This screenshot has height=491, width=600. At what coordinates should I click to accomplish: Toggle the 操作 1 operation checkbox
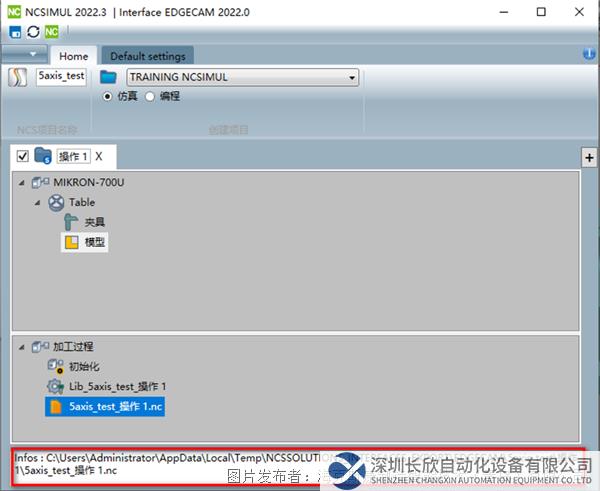[23, 156]
